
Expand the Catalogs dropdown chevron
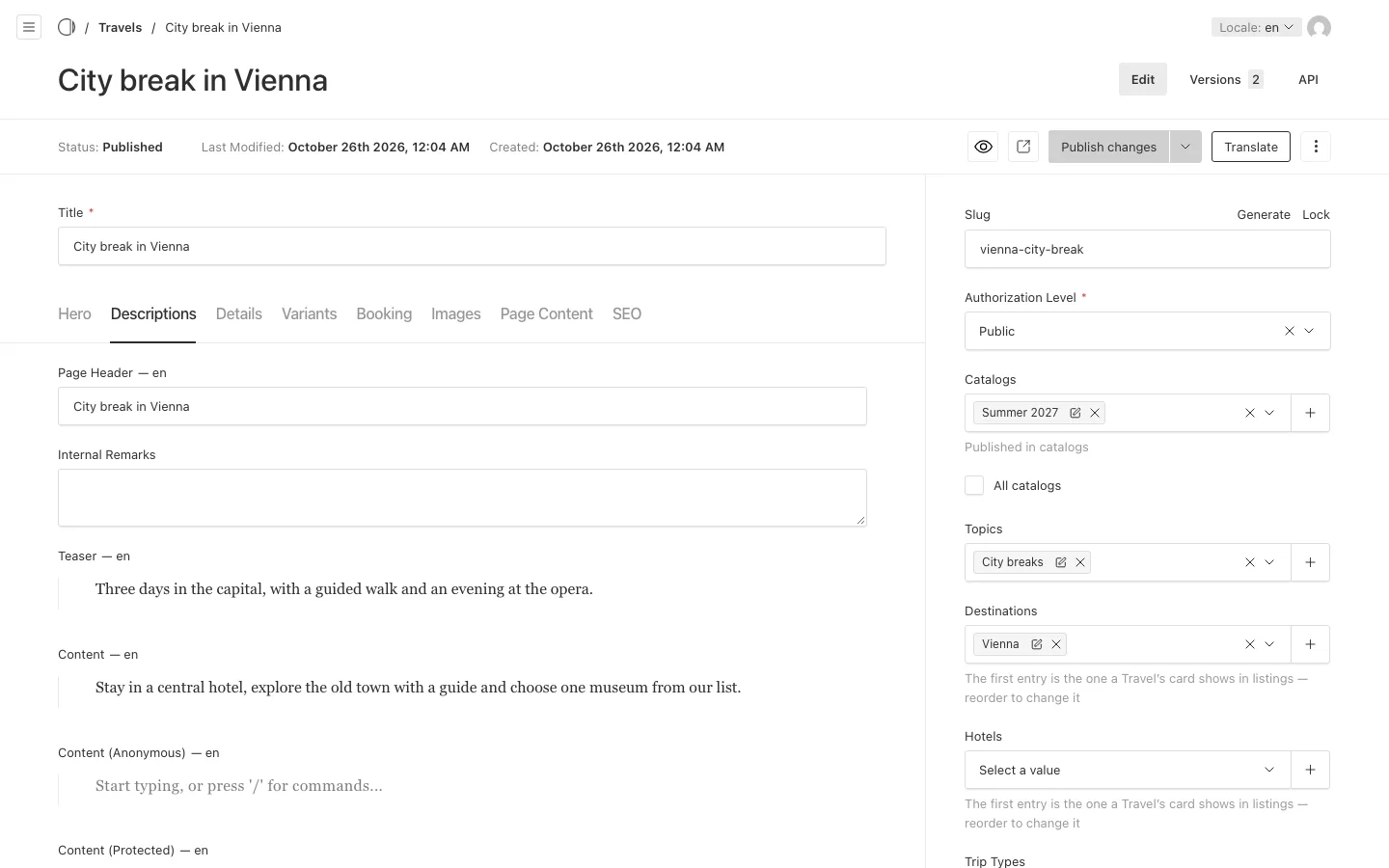[1269, 413]
